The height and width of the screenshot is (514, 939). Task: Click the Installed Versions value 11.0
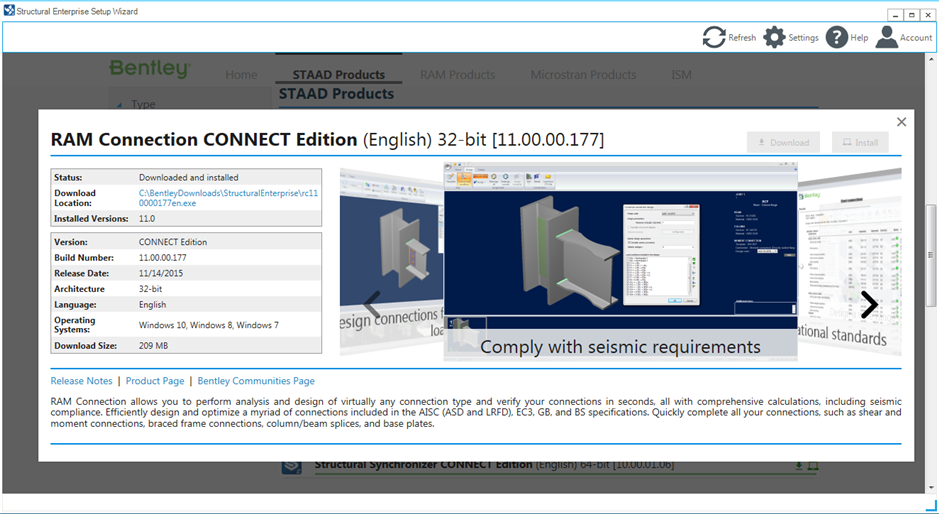tap(147, 219)
